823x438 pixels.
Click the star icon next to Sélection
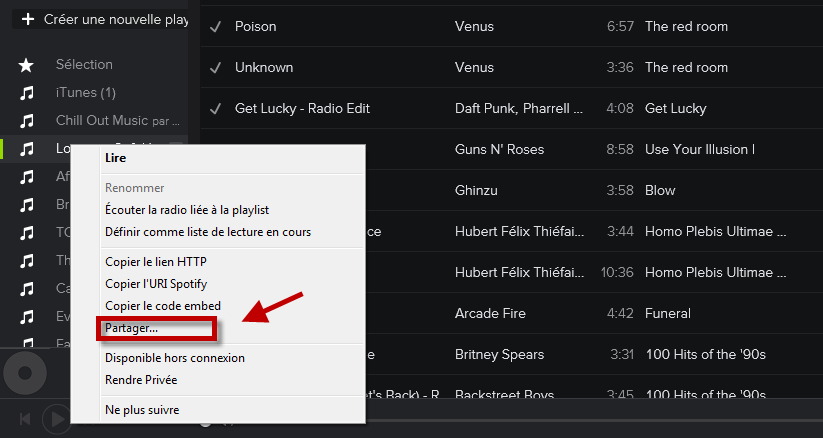pos(27,65)
